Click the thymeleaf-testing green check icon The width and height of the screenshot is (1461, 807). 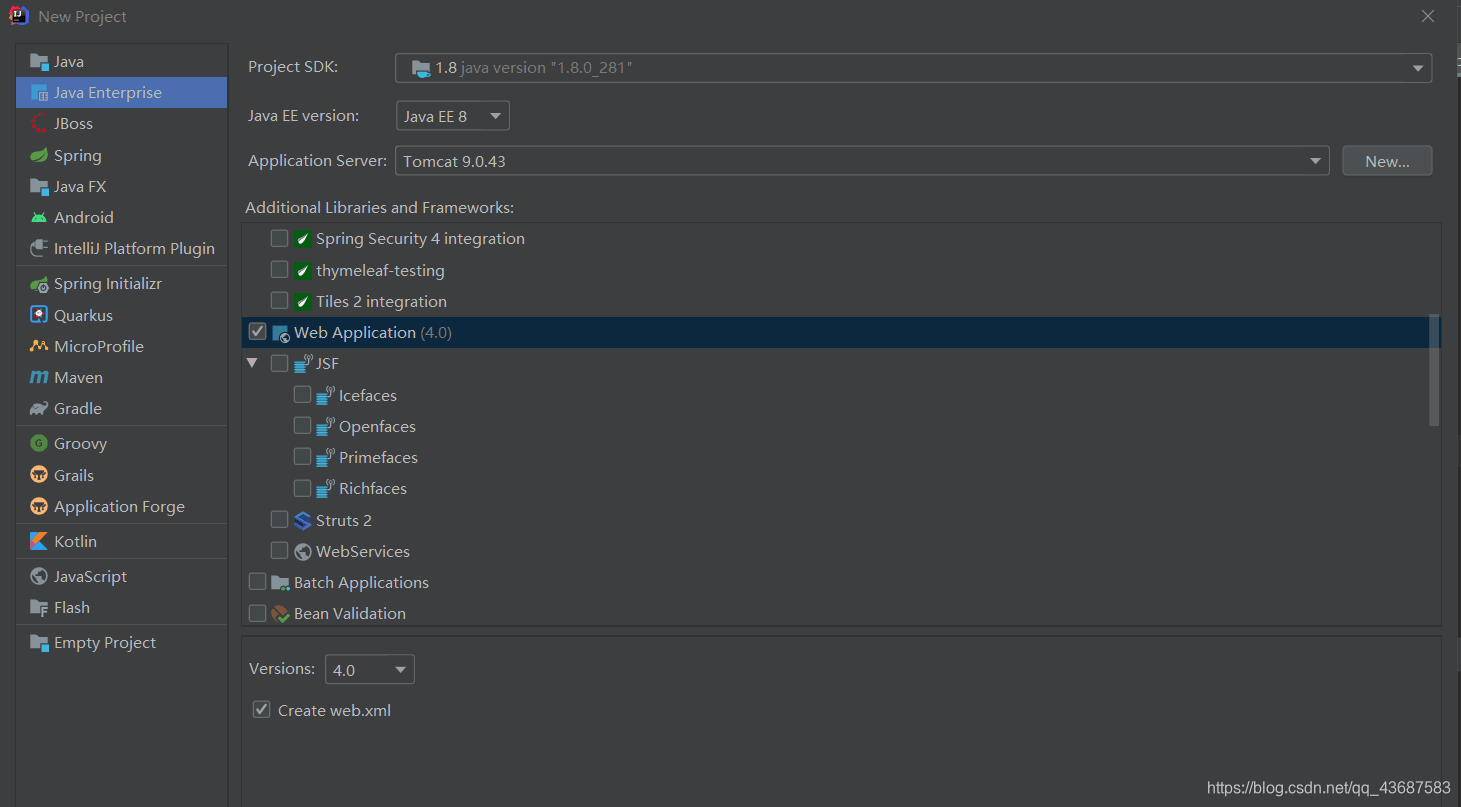303,270
